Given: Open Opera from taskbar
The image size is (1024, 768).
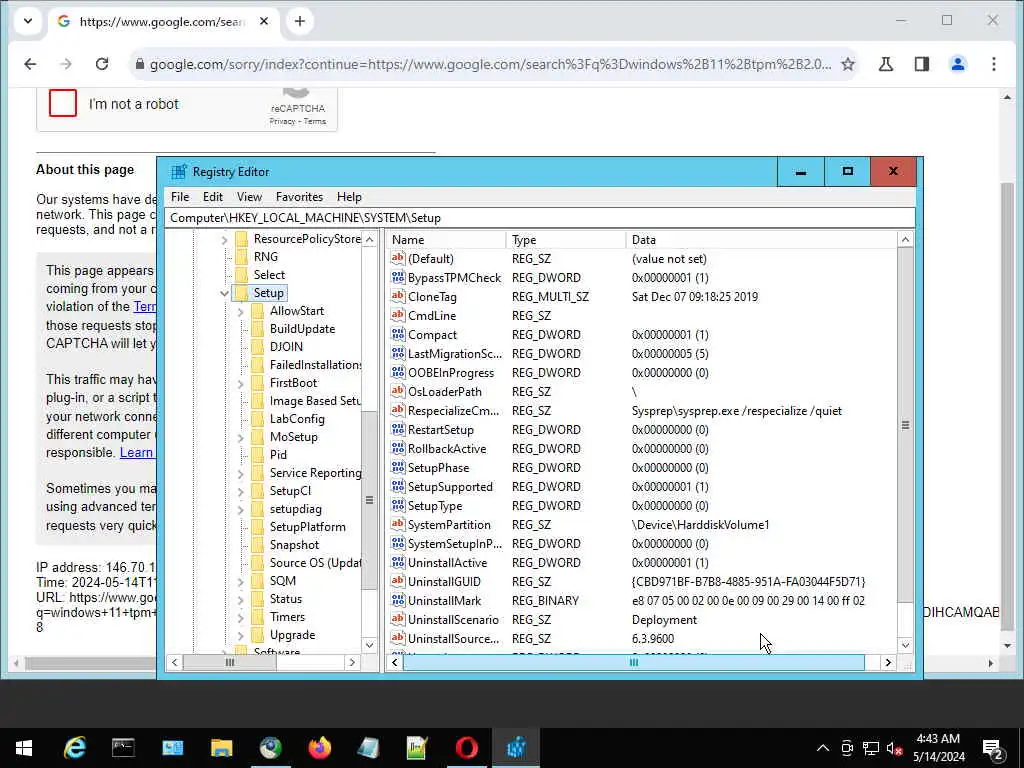Looking at the screenshot, I should pos(466,748).
